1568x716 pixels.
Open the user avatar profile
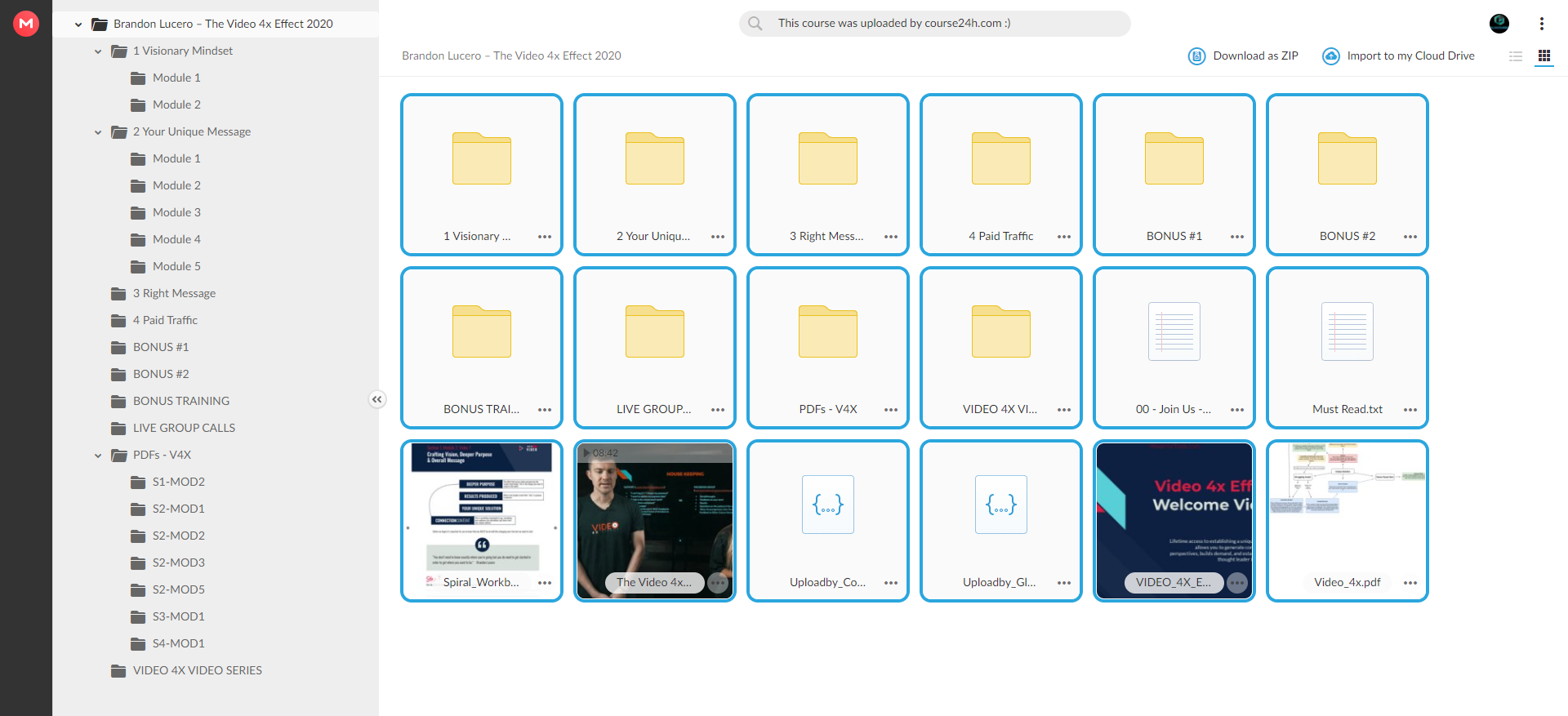(x=1499, y=24)
